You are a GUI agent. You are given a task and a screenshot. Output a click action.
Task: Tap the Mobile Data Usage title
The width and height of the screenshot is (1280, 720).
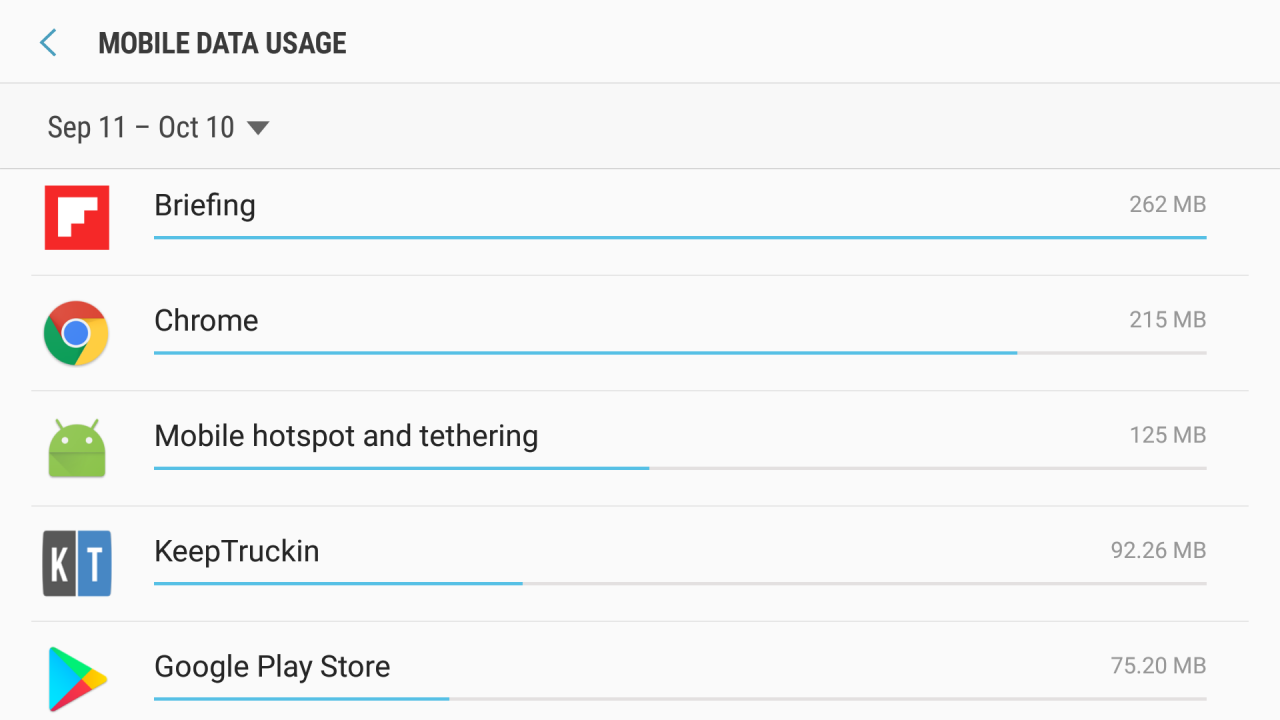(222, 43)
